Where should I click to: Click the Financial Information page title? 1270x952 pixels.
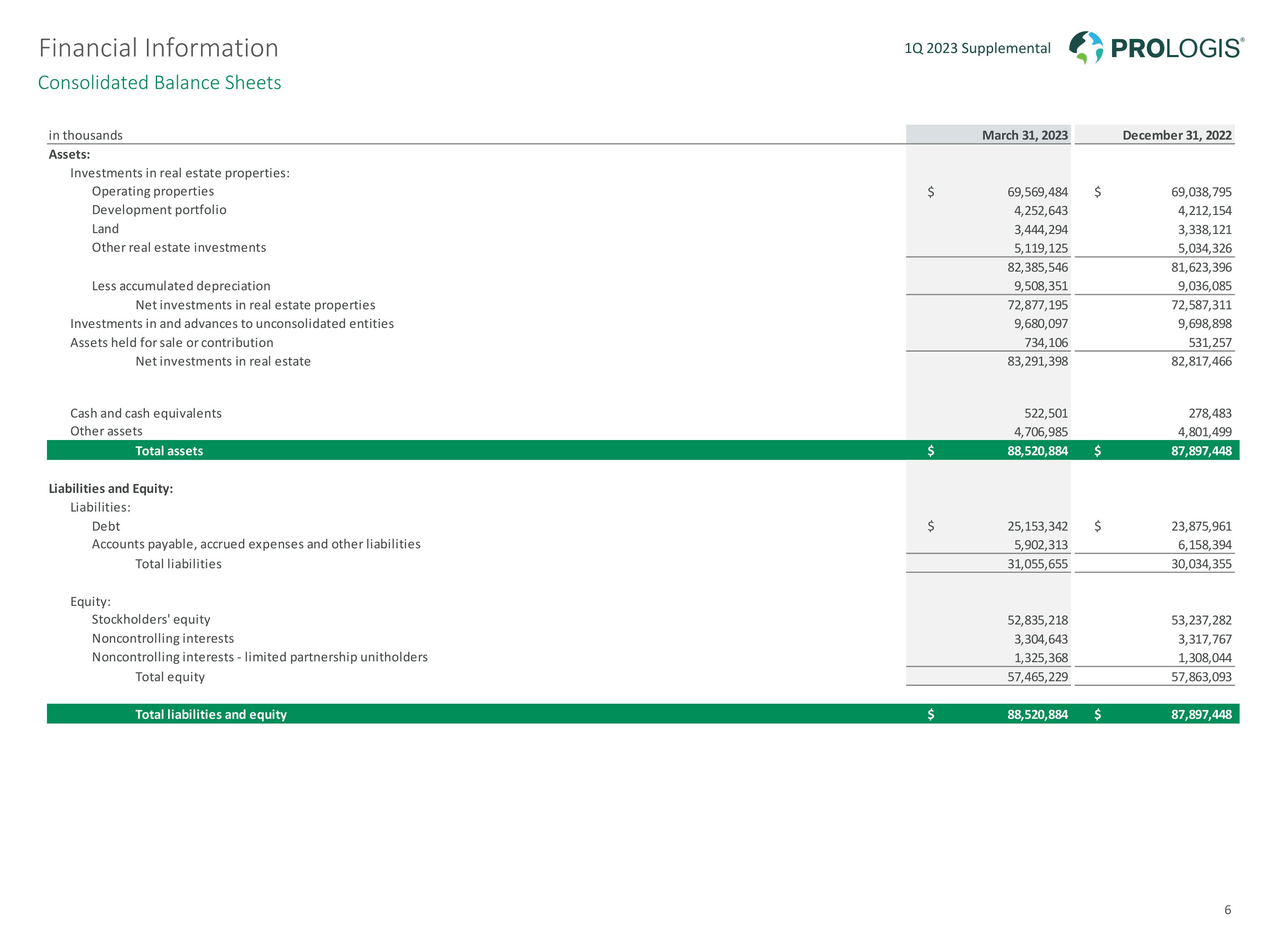pos(158,48)
